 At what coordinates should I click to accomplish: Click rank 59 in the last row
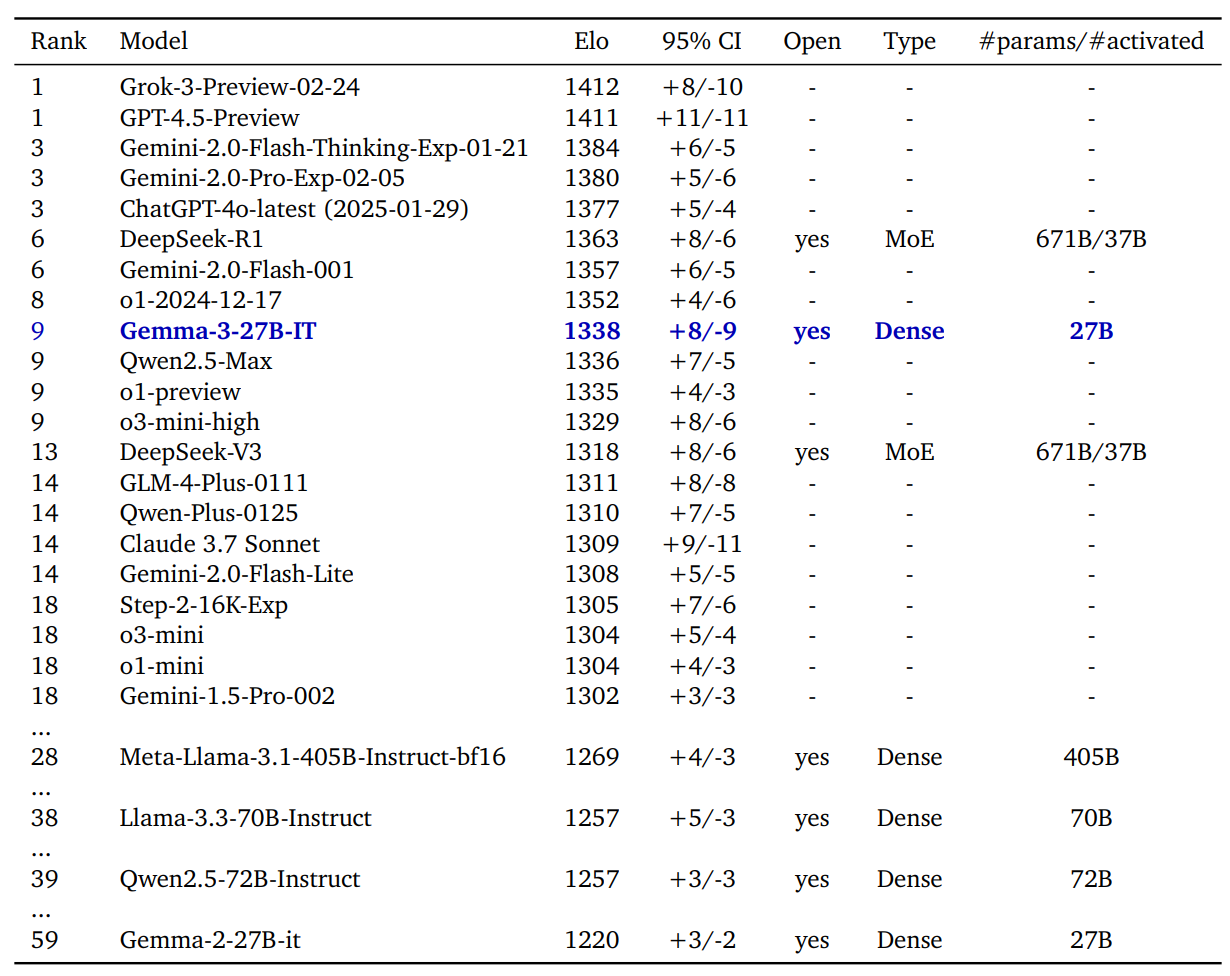pos(44,940)
